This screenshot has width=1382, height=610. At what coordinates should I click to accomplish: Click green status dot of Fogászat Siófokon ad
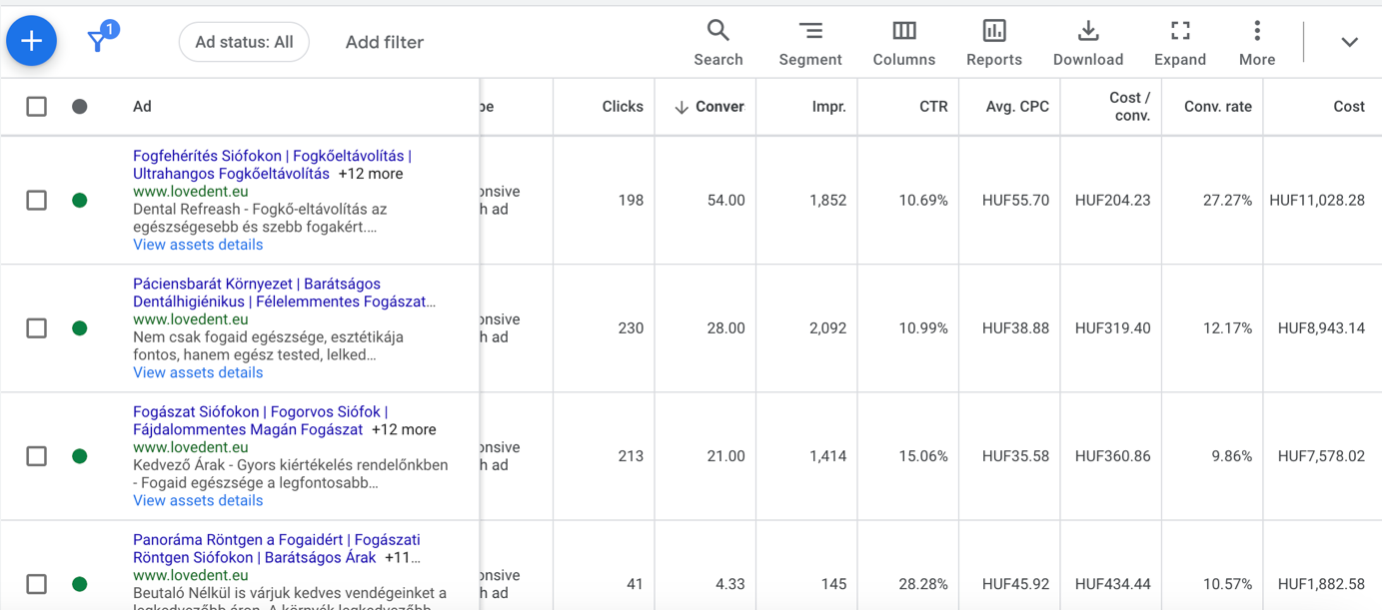[x=80, y=456]
